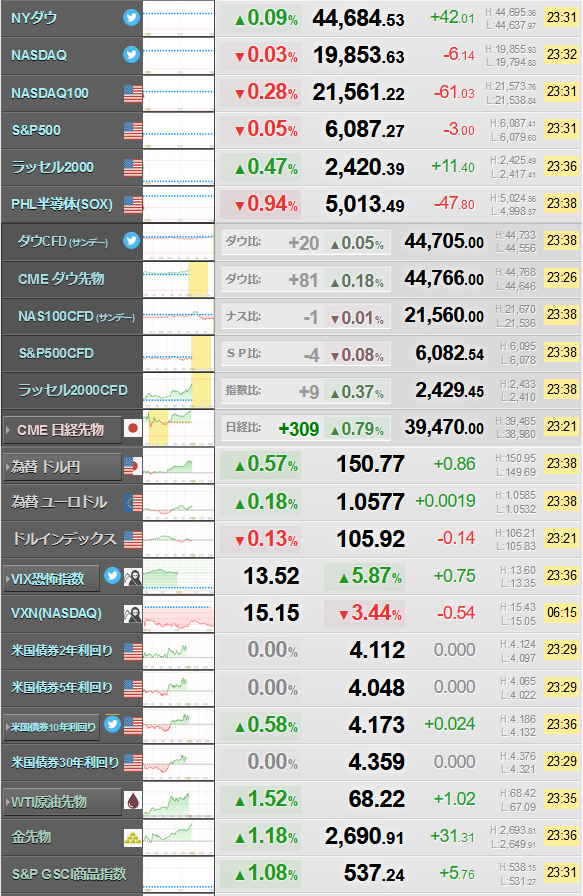This screenshot has width=583, height=896.
Task: Click the EU flag beside 為替 ユーロドル
Action: [133, 503]
